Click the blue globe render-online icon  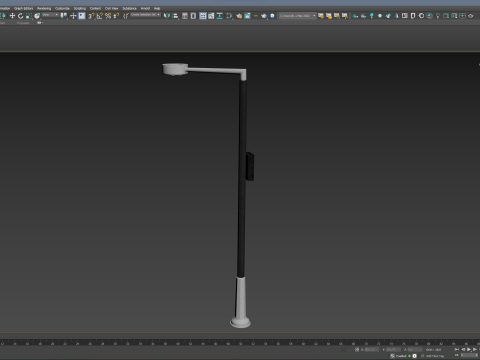pyautogui.click(x=272, y=16)
